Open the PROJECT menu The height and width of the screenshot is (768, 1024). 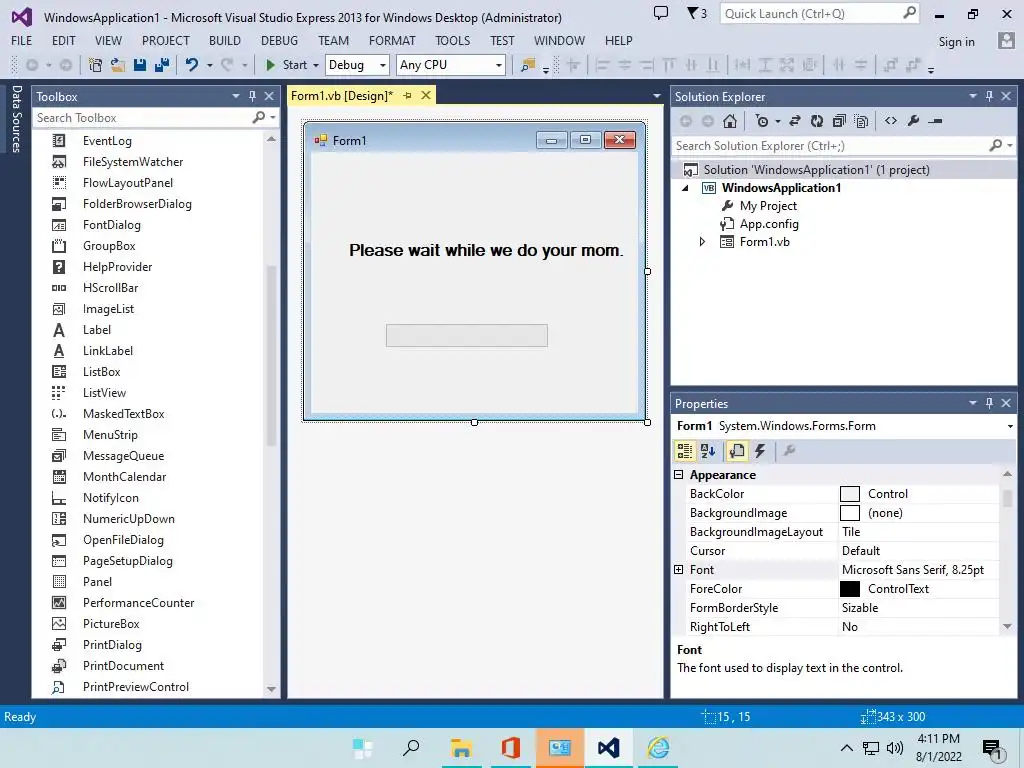[x=165, y=40]
